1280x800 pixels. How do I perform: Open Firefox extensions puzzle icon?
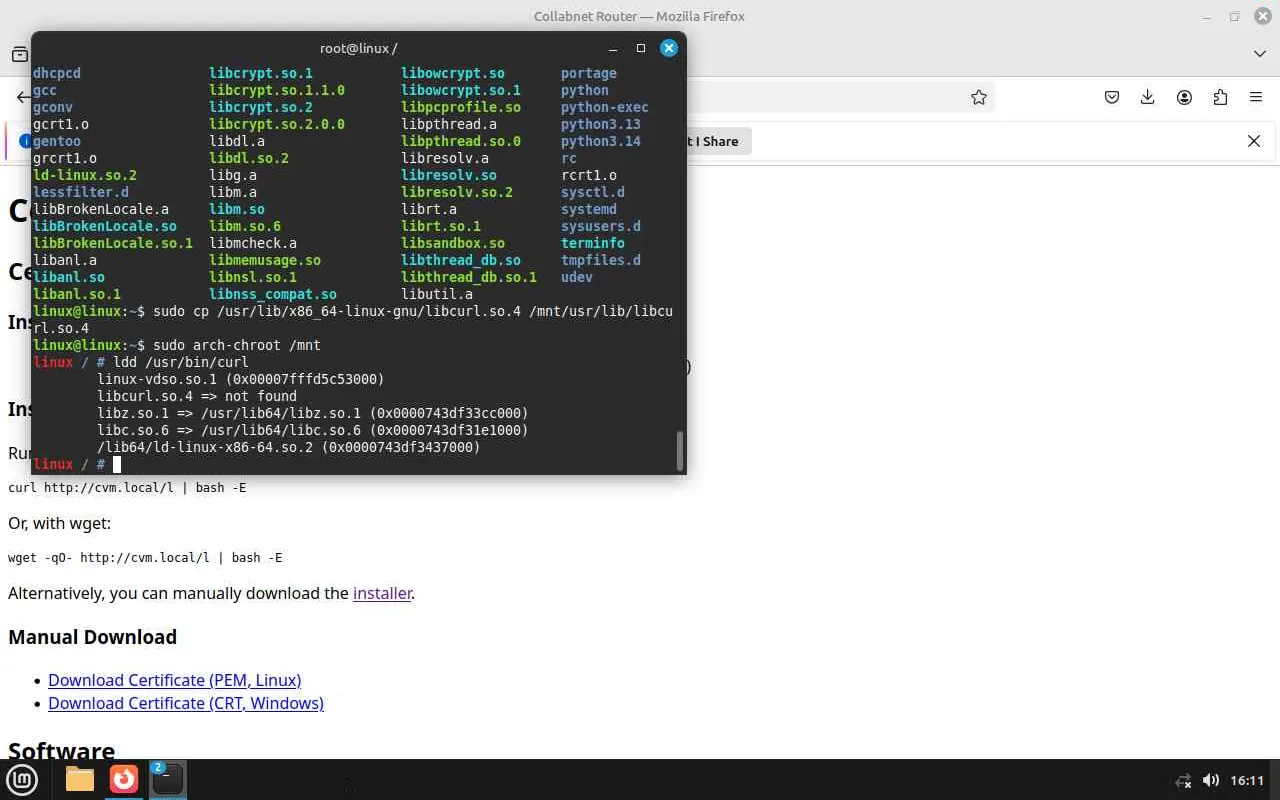[1220, 97]
